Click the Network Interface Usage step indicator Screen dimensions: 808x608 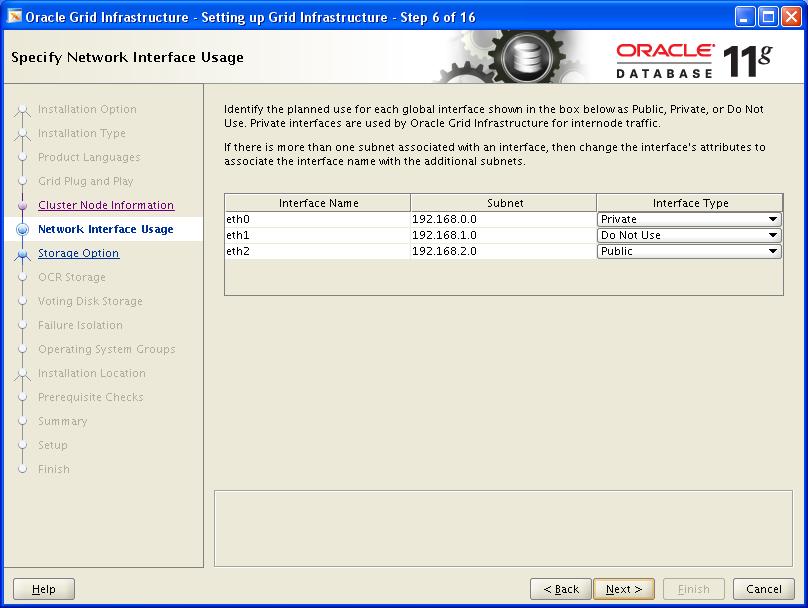point(22,230)
